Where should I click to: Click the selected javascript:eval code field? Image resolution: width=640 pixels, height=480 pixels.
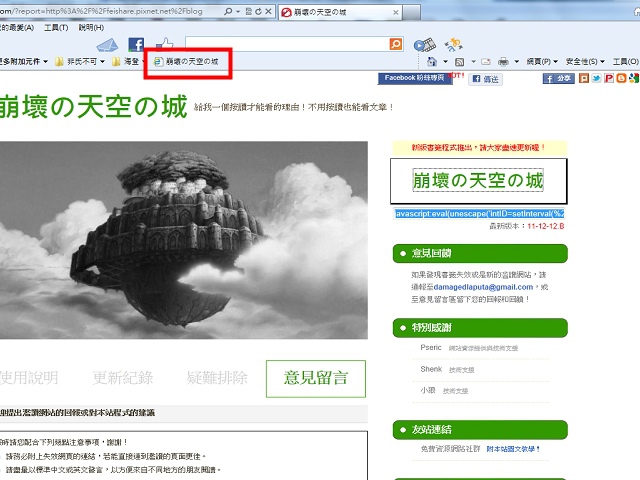point(479,213)
